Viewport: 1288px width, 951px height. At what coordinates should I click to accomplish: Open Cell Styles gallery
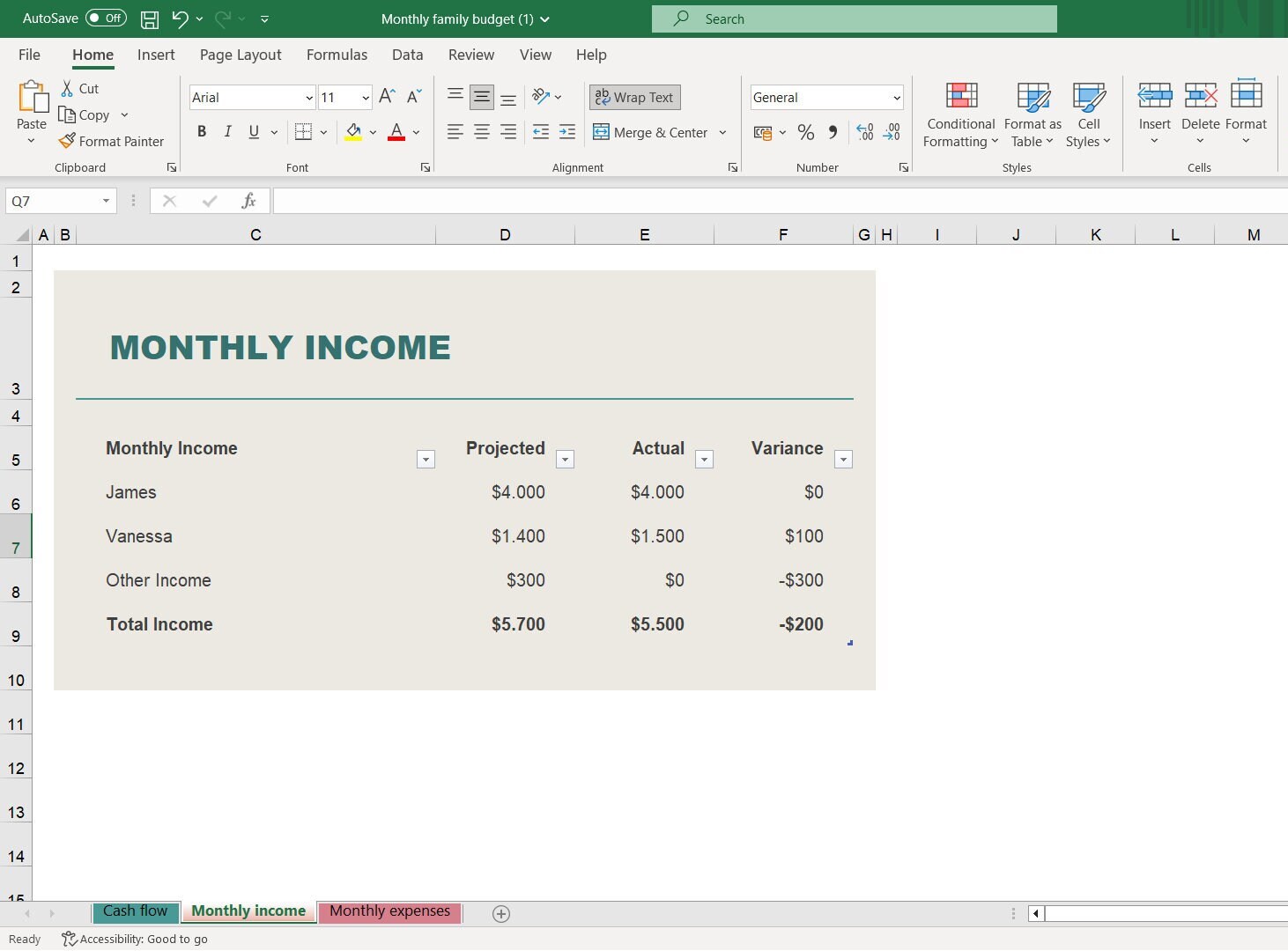[x=1089, y=114]
